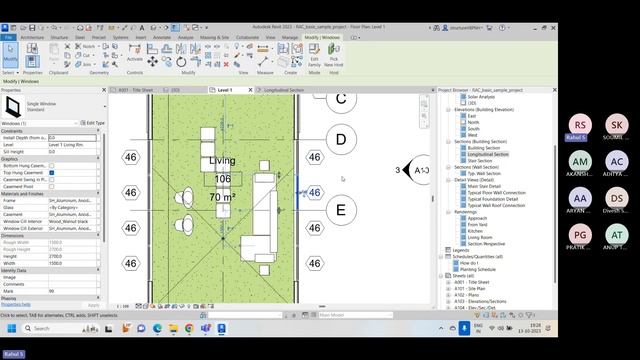Image resolution: width=640 pixels, height=360 pixels.
Task: Click the Save icon in quick access toolbar
Action: pos(31,28)
